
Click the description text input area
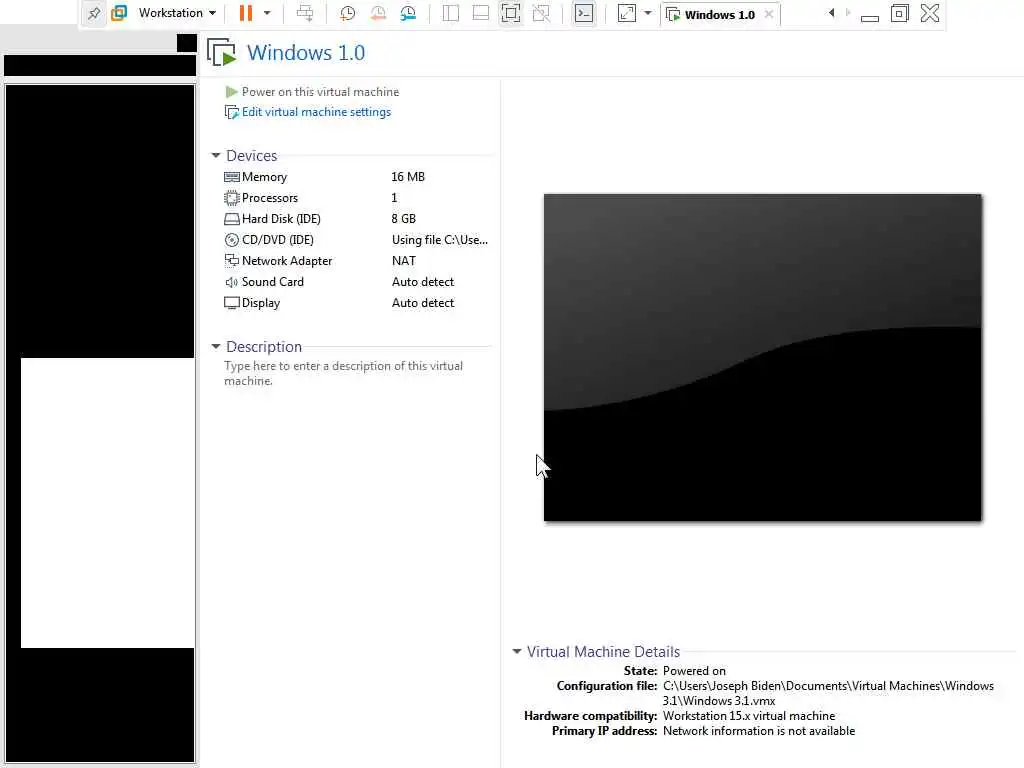[344, 374]
